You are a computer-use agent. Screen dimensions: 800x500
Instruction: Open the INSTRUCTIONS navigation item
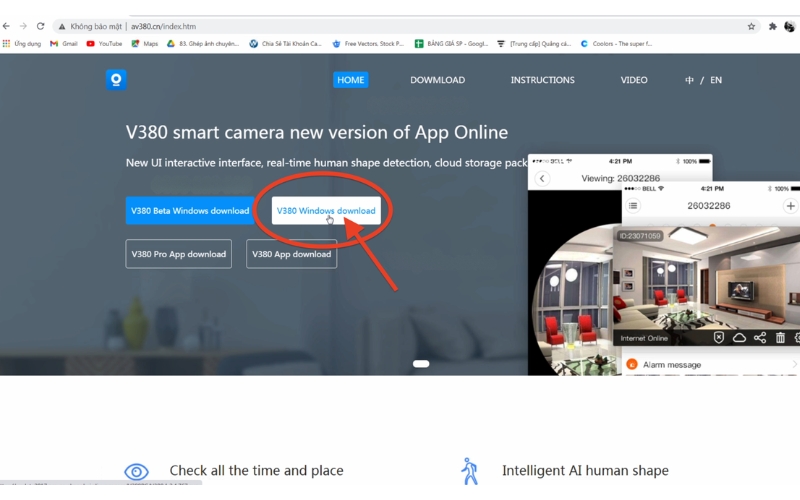point(542,80)
